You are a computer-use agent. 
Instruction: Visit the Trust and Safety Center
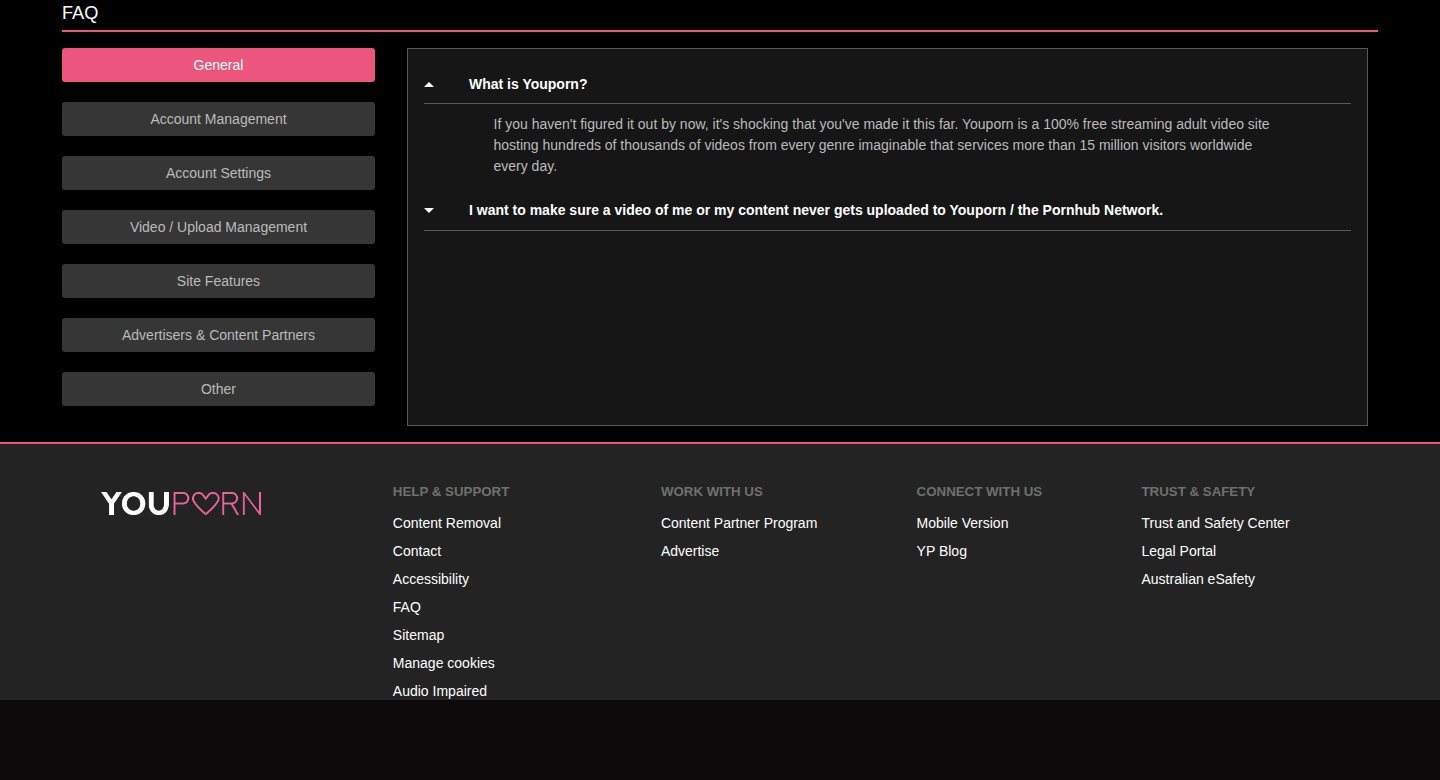(1215, 523)
